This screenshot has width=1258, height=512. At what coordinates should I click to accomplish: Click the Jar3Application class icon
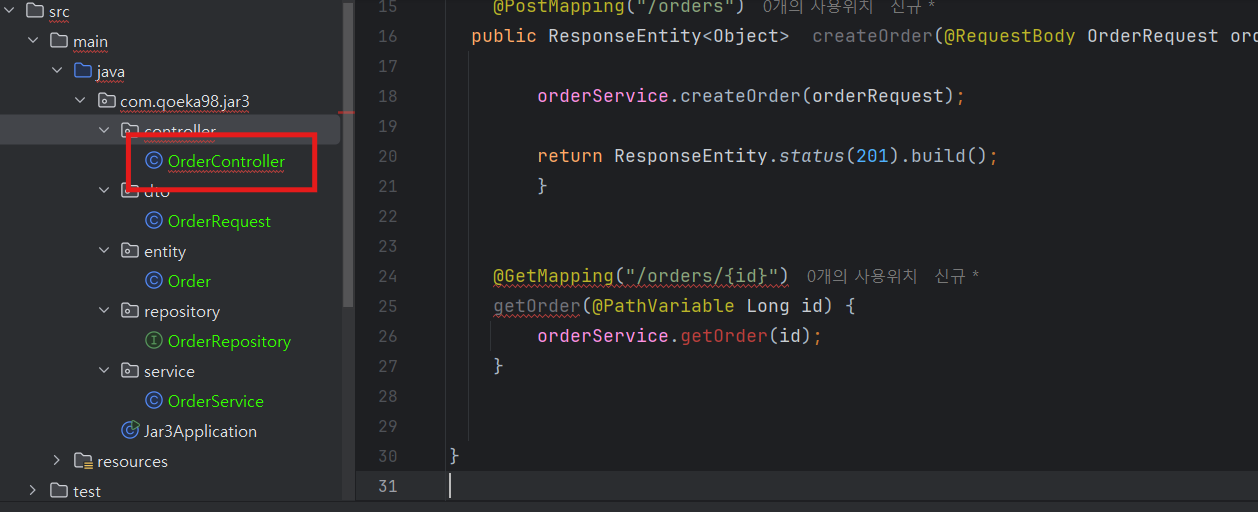130,431
